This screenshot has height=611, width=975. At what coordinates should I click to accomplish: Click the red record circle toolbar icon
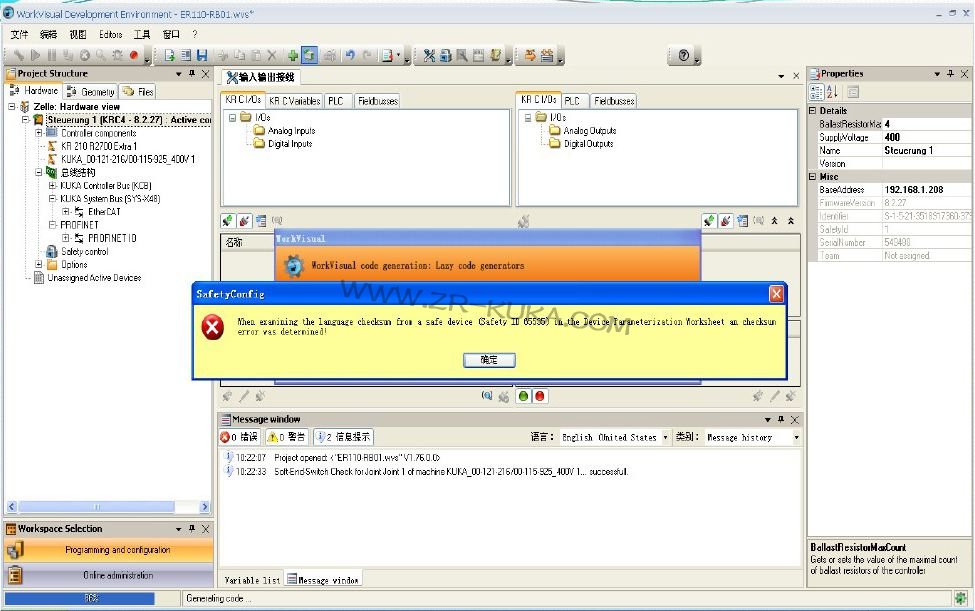pyautogui.click(x=134, y=56)
